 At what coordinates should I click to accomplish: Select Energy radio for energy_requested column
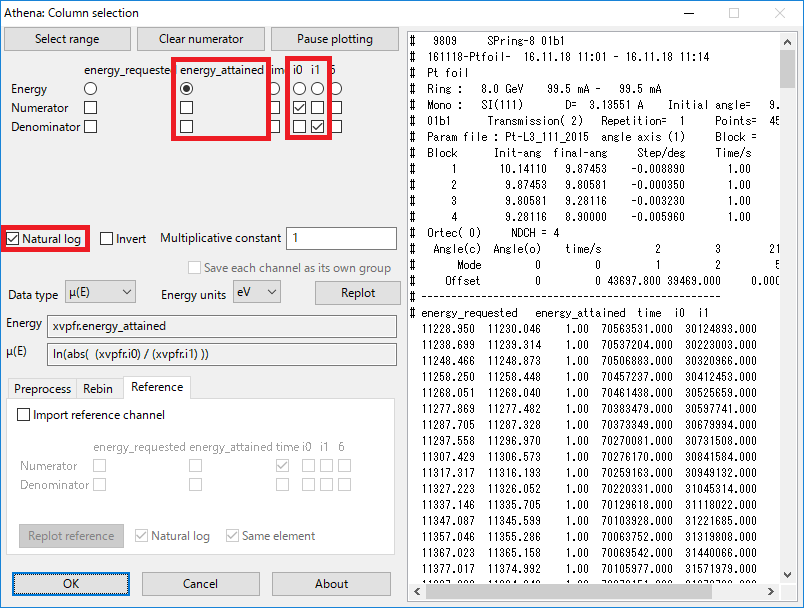point(90,89)
